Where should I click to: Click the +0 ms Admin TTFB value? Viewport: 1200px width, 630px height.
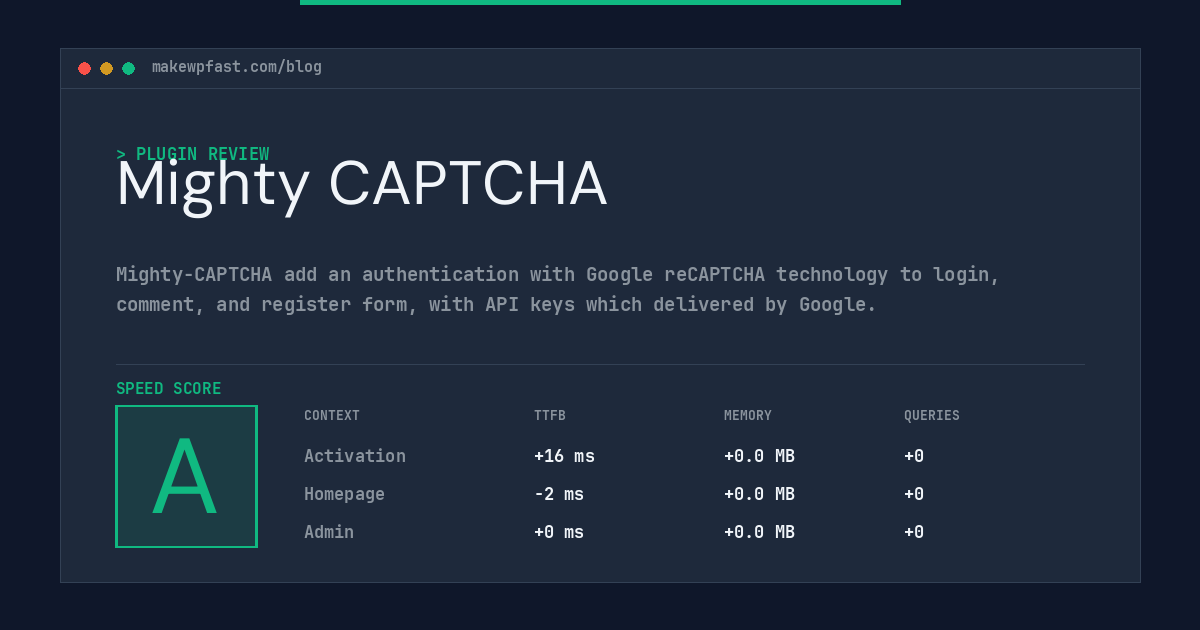click(559, 532)
